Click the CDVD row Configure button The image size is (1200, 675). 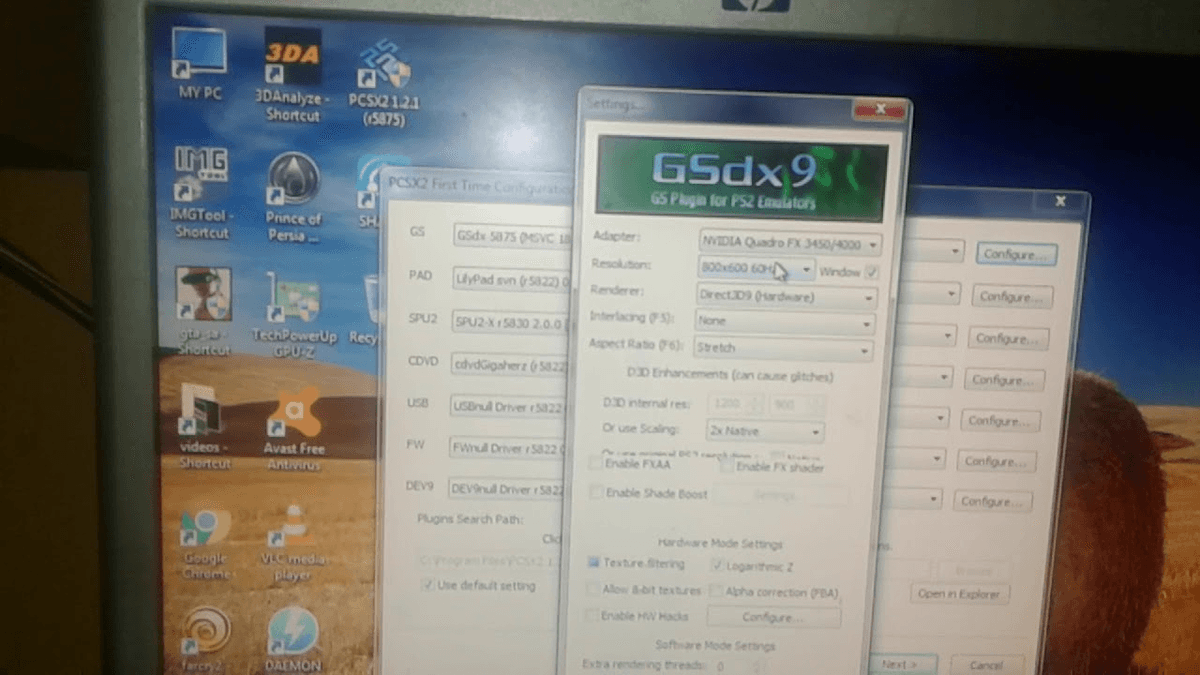click(x=1004, y=380)
